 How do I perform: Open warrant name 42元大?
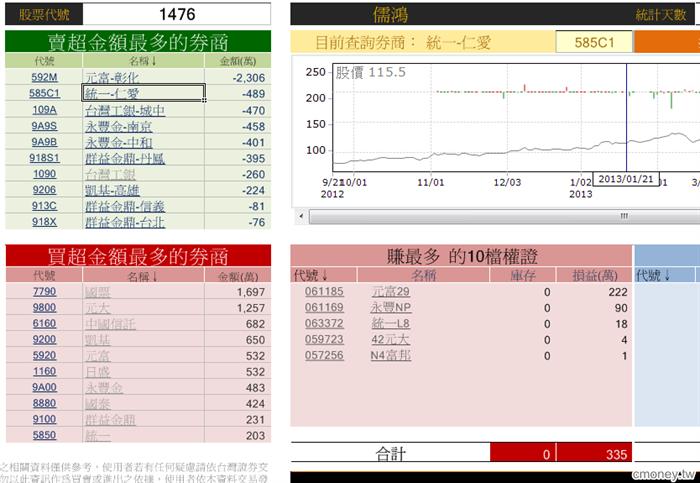click(x=391, y=340)
